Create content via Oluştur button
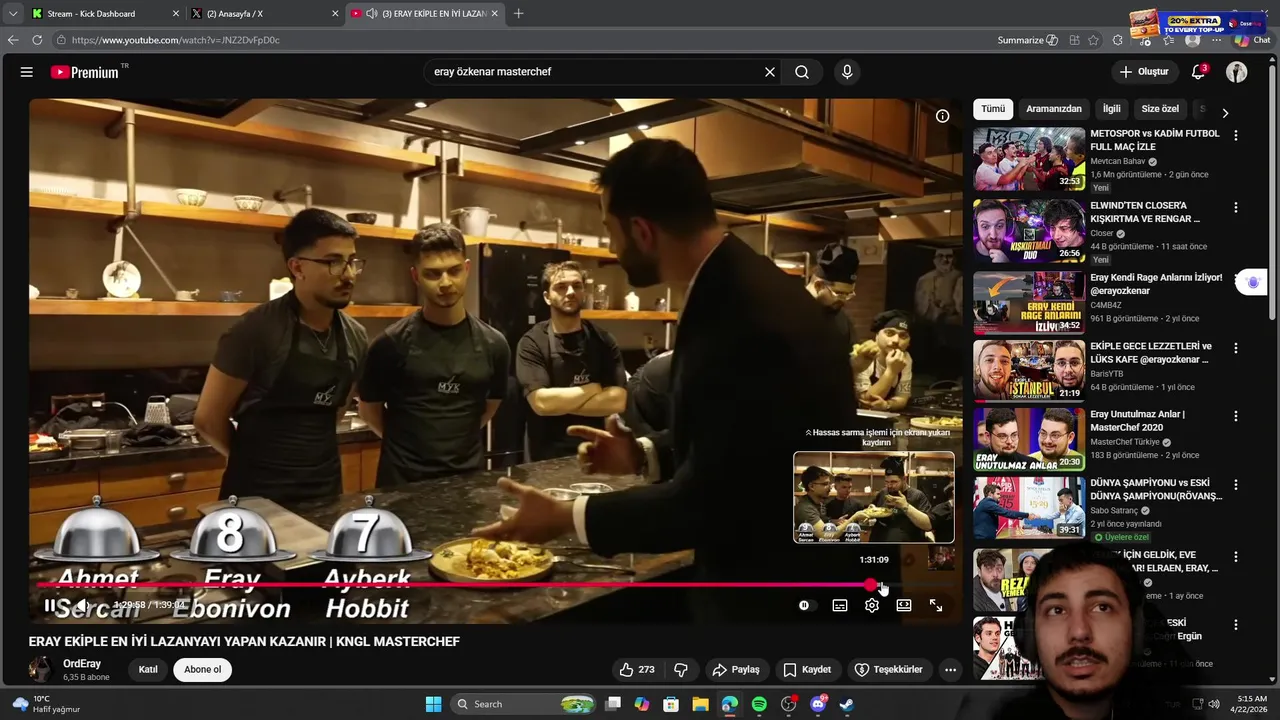Viewport: 1280px width, 720px height. [1144, 72]
